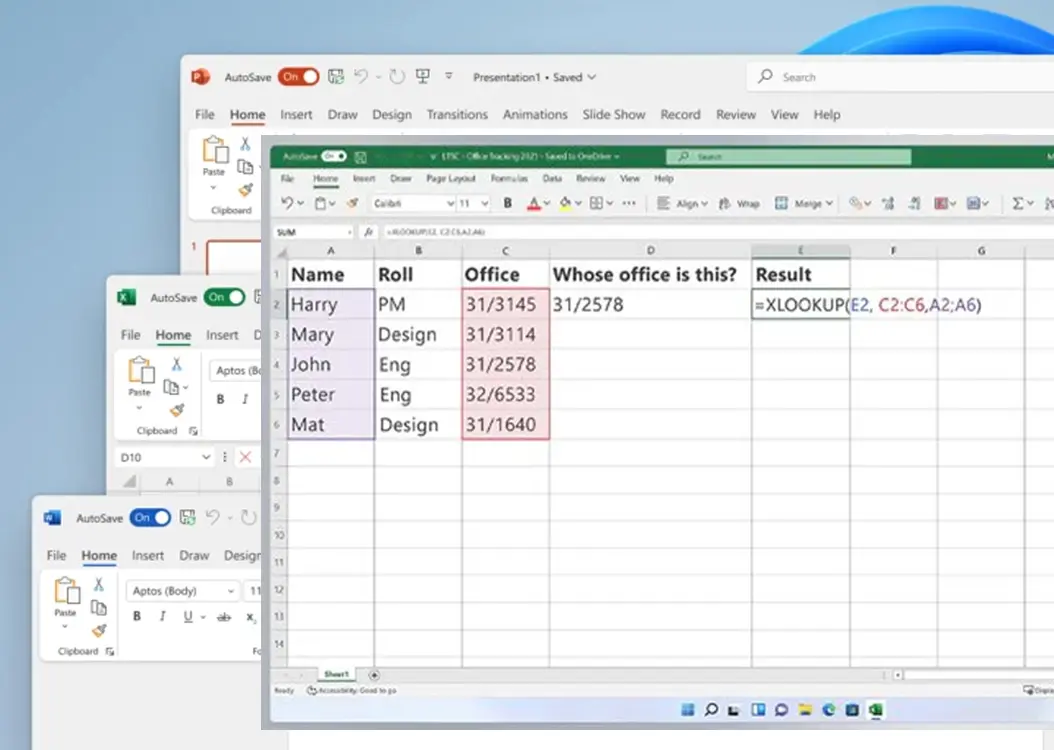
Task: Click inside the formula bar showing XLOOKUP
Action: coord(450,231)
